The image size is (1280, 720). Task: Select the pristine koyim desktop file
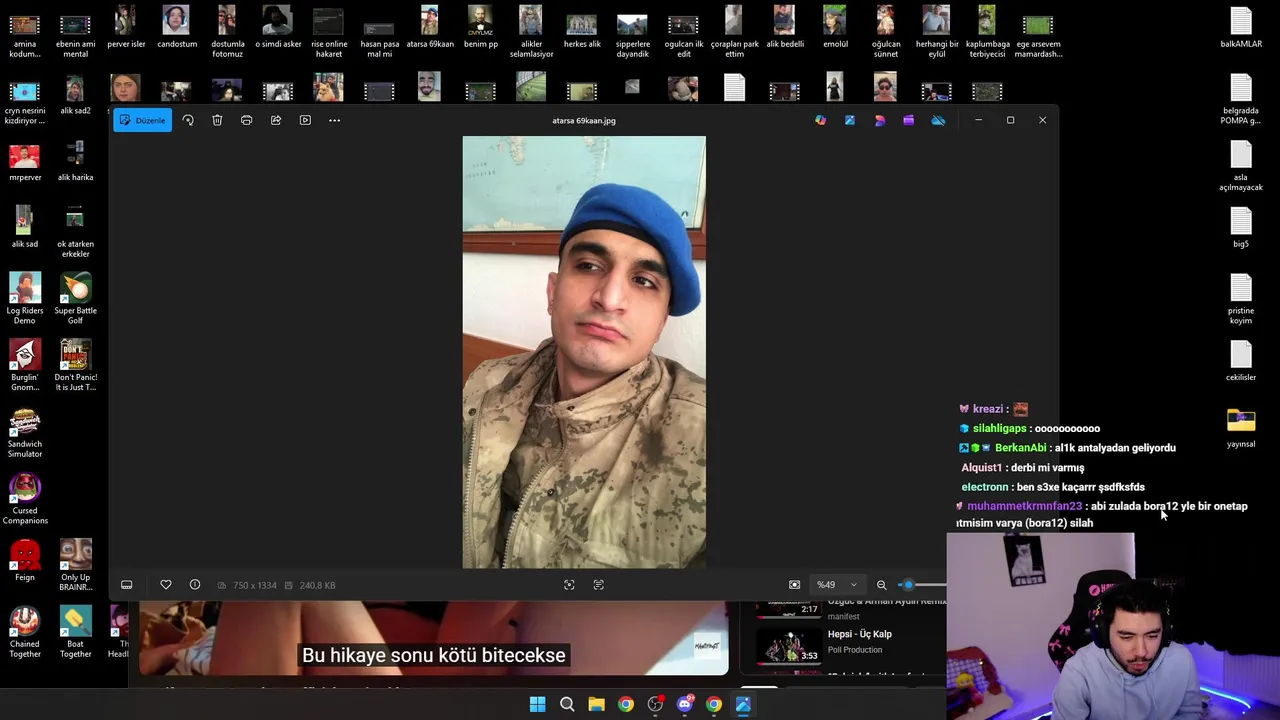pyautogui.click(x=1241, y=298)
